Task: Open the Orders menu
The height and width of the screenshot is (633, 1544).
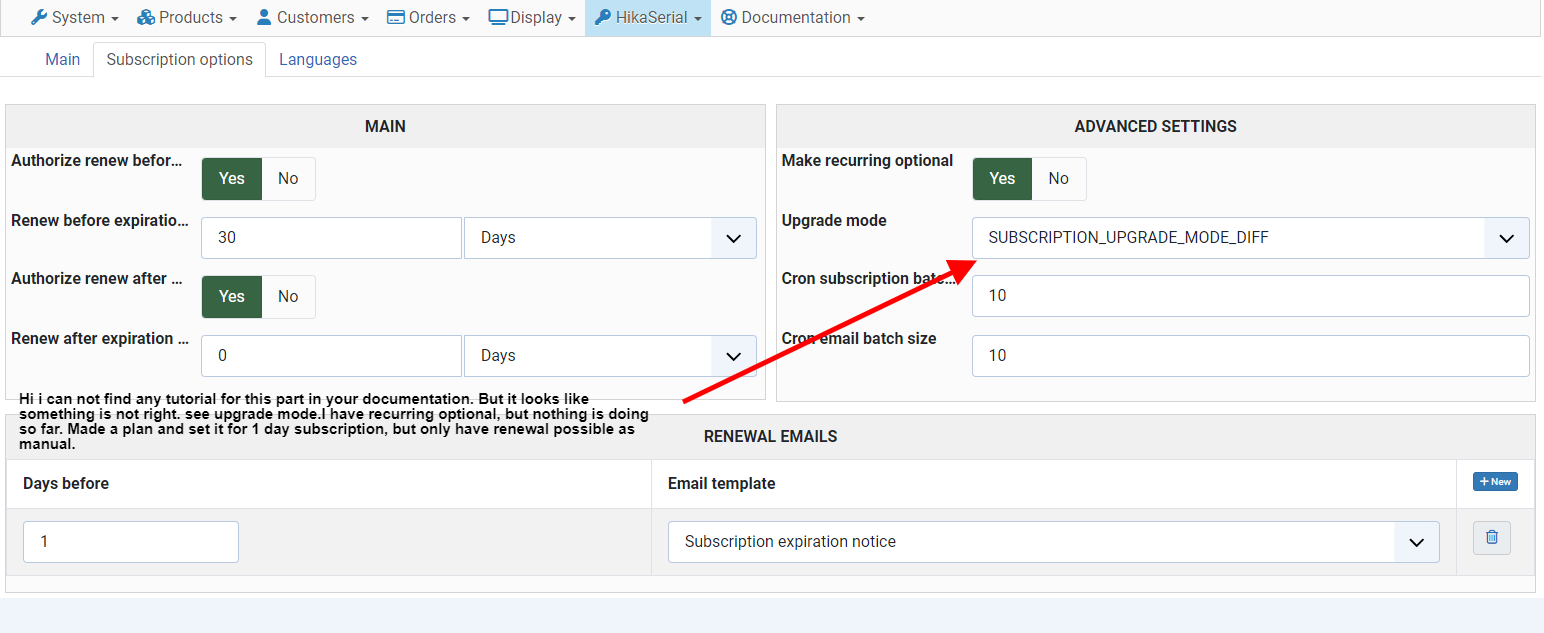Action: (x=428, y=17)
